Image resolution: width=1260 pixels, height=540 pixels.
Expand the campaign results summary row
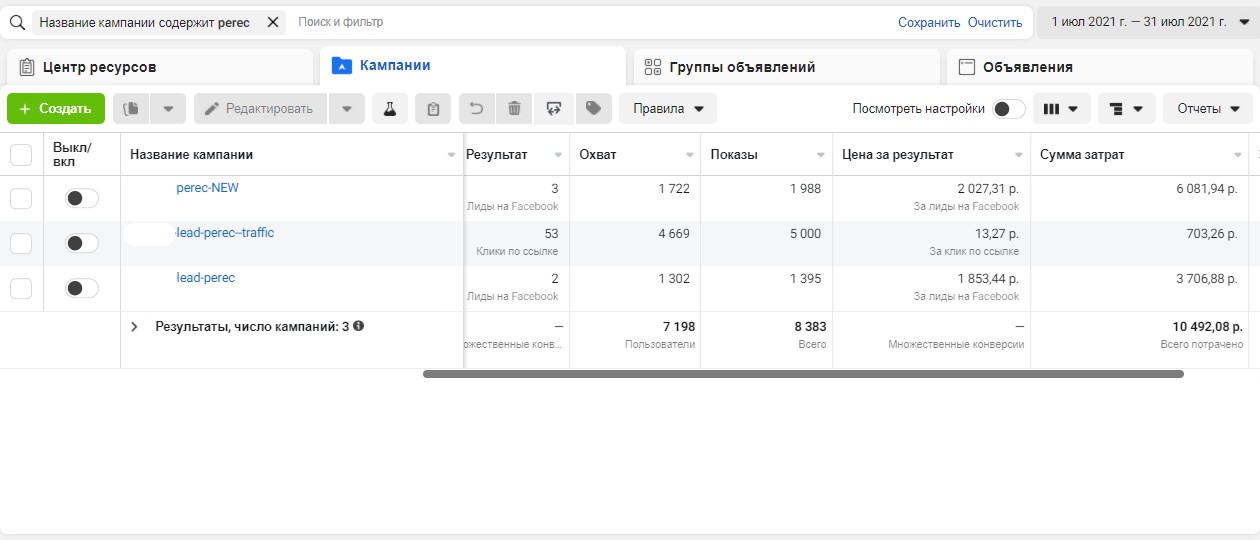[x=134, y=326]
